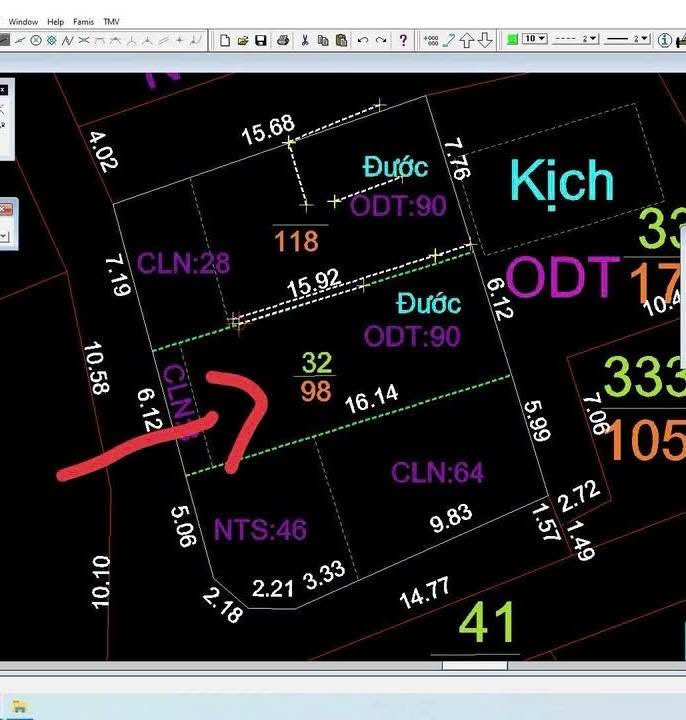
Task: Select the Cut scissors icon
Action: point(305,40)
